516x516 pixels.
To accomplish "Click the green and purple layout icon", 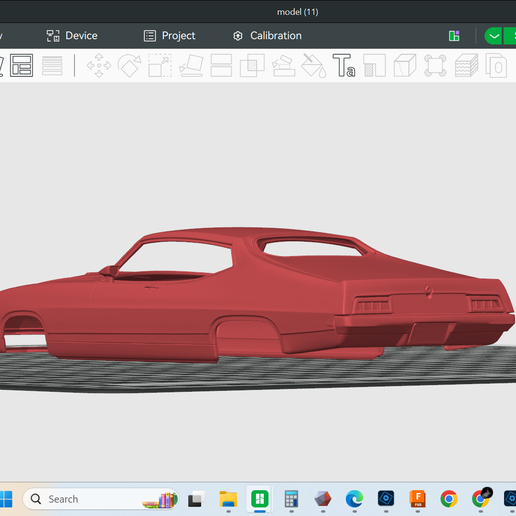I will 454,36.
